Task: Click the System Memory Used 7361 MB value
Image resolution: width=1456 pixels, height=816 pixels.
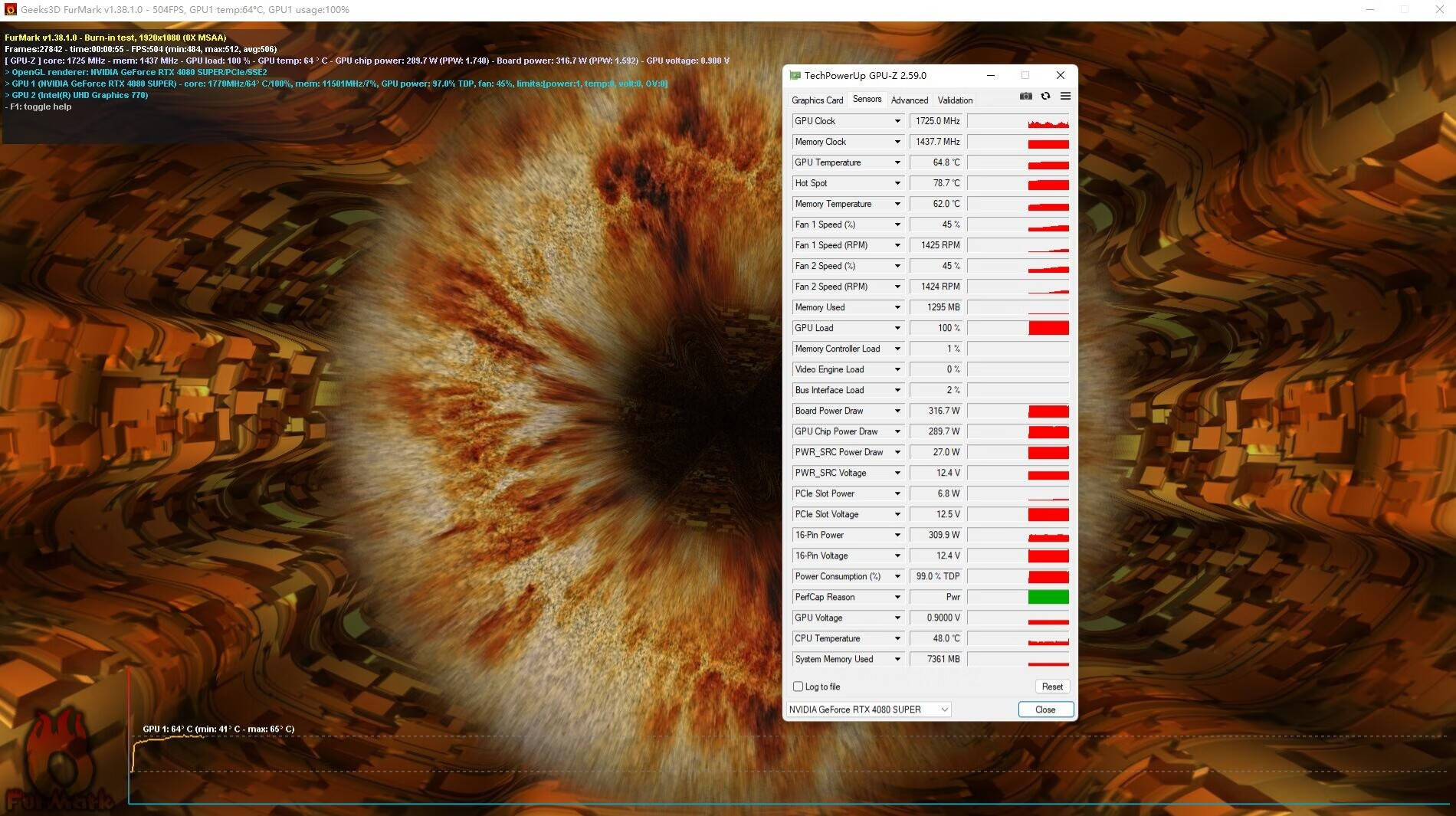Action: (936, 659)
